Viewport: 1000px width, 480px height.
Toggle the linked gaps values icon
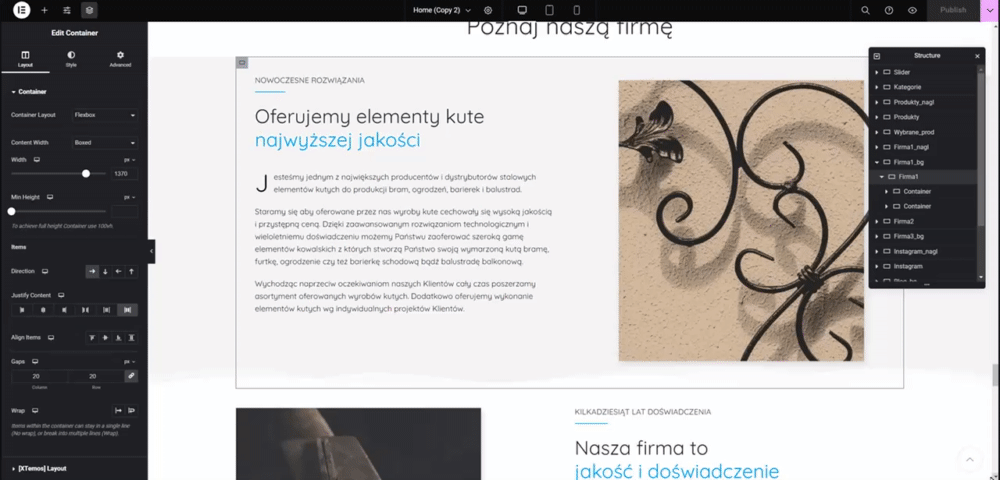coord(131,376)
